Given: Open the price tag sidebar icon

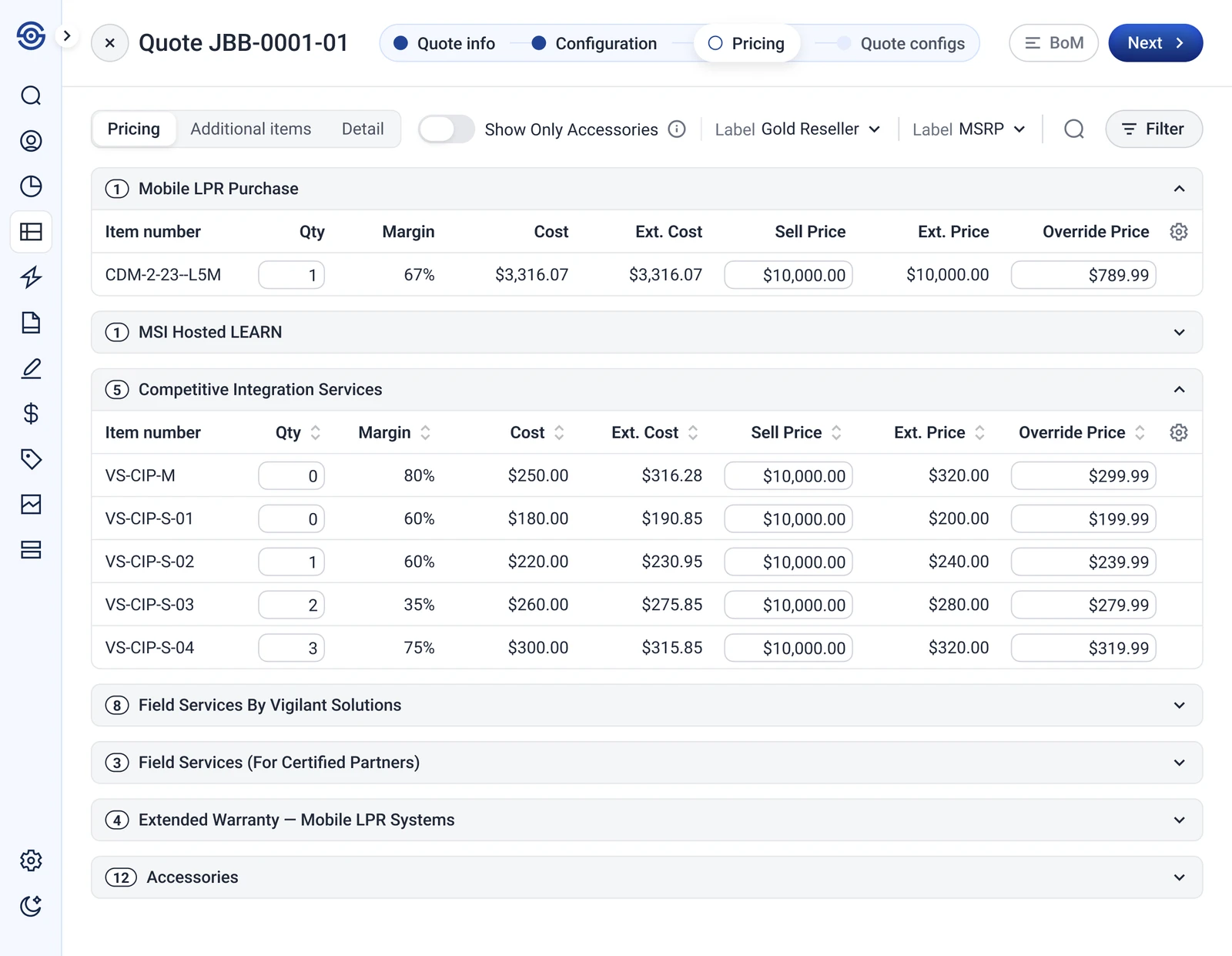Looking at the screenshot, I should click(31, 459).
